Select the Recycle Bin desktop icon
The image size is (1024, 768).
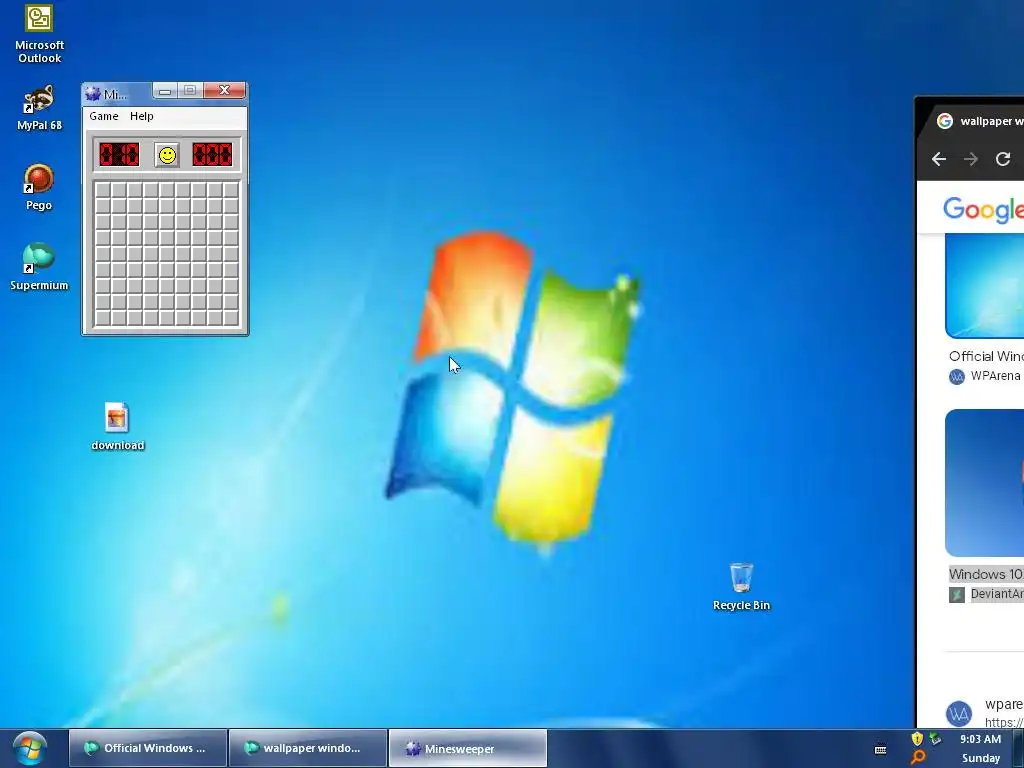741,587
